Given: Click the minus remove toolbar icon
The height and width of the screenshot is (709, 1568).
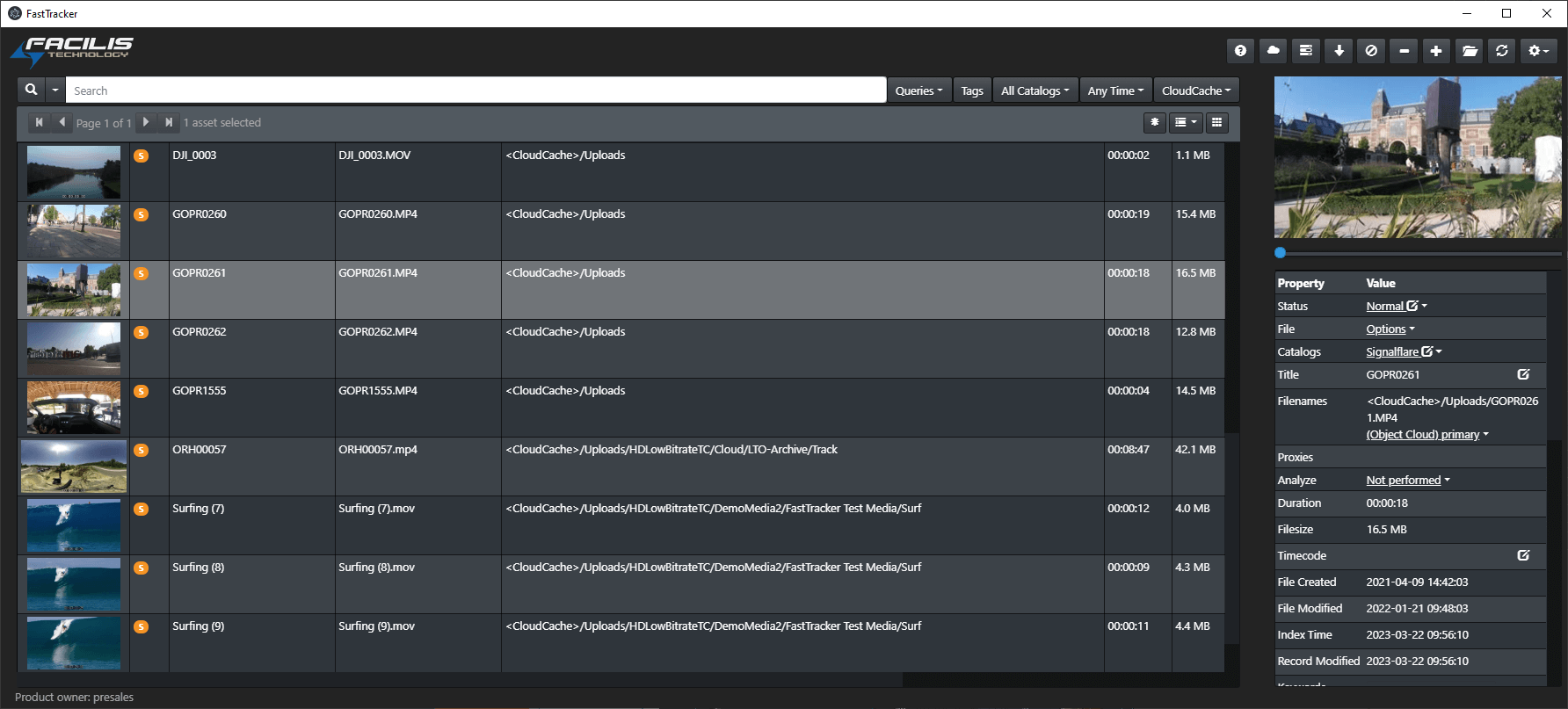Looking at the screenshot, I should point(1404,51).
